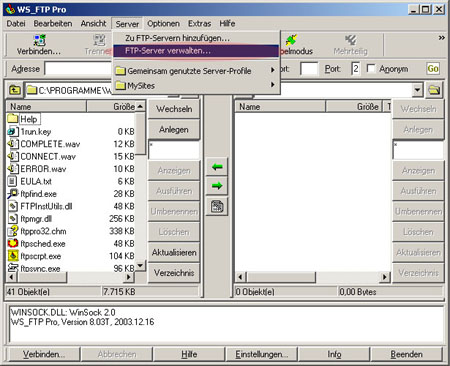The height and width of the screenshot is (366, 450).
Task: Click the toolbar overflow chevron
Action: (442, 38)
